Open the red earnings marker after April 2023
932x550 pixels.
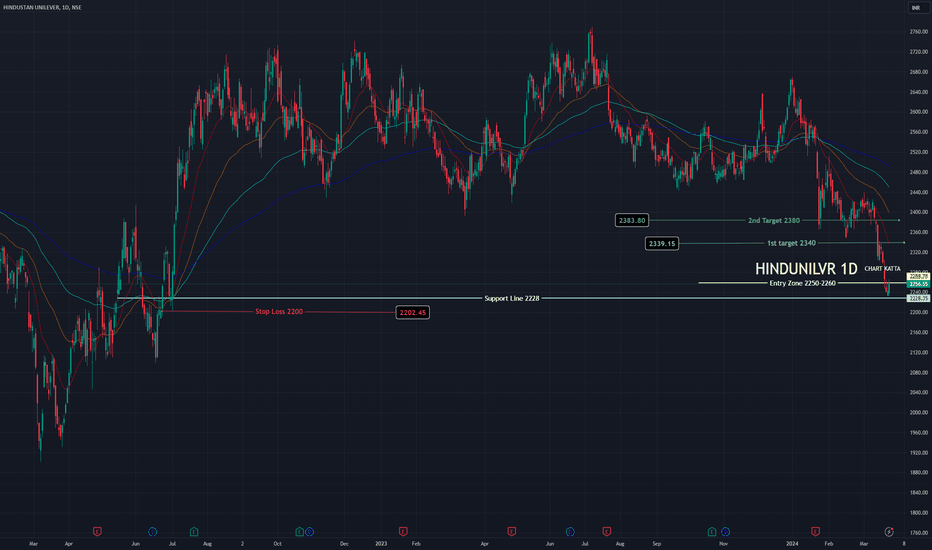click(511, 532)
